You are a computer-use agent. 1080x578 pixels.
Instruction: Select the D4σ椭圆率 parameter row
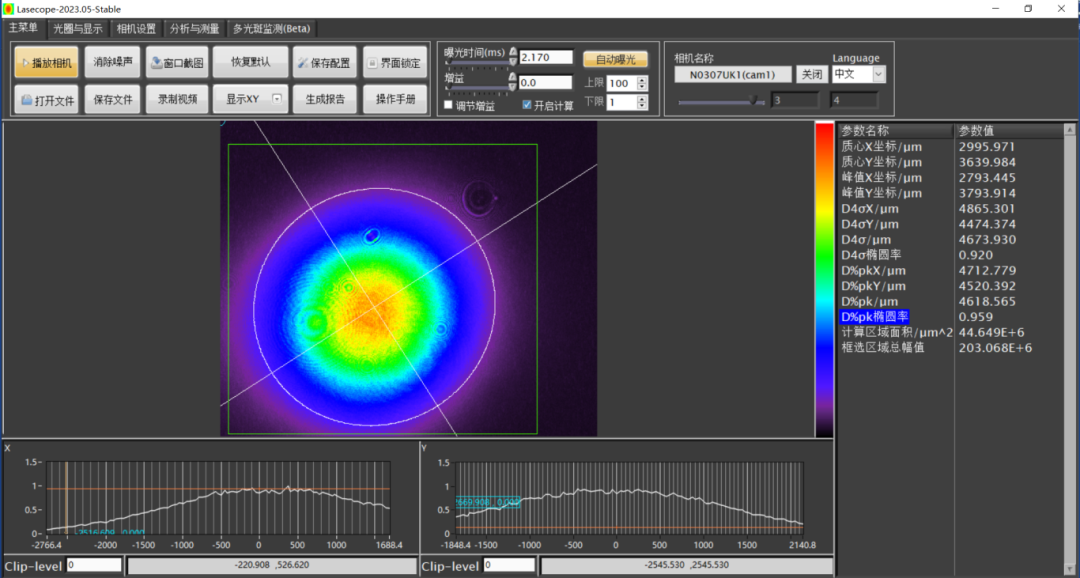(951, 255)
